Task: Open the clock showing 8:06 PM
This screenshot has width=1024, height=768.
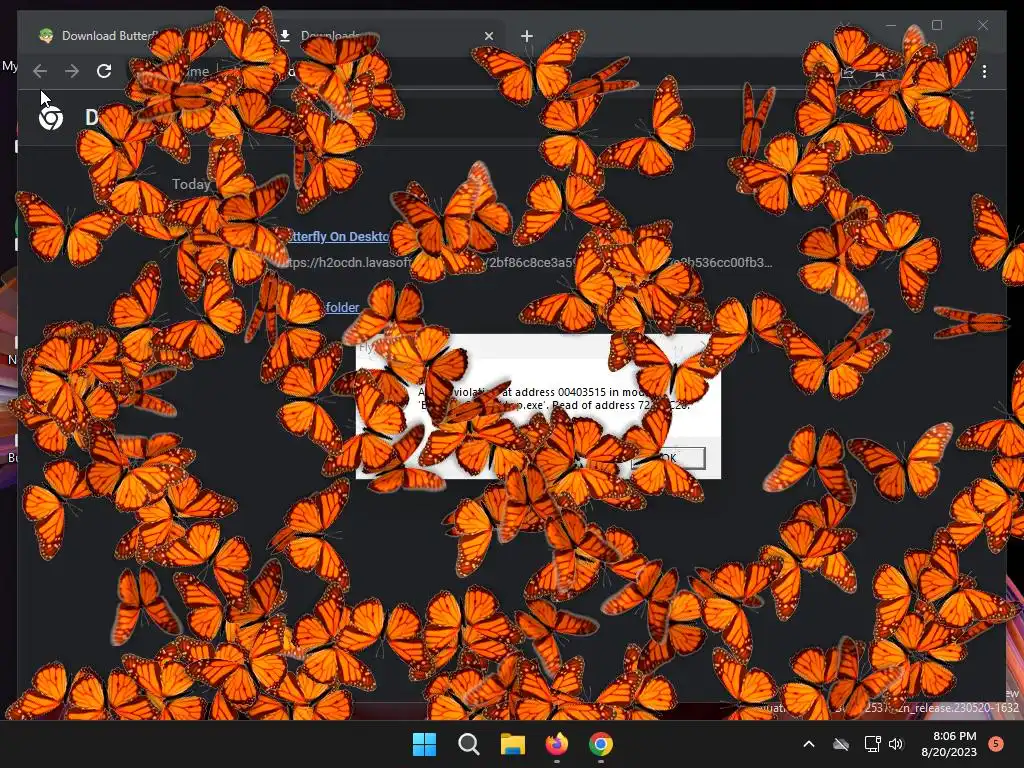Action: coord(949,744)
